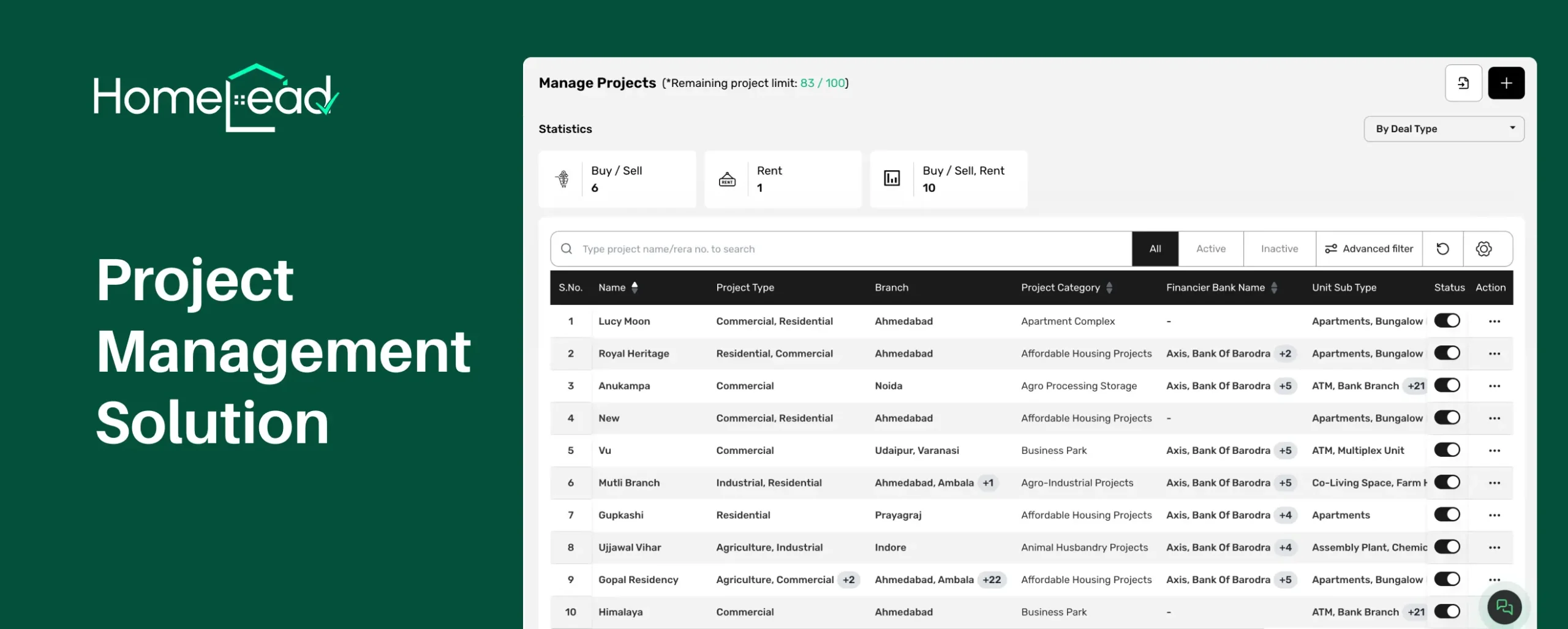The image size is (1568, 629).
Task: Switch to the Active projects tab
Action: tap(1211, 249)
